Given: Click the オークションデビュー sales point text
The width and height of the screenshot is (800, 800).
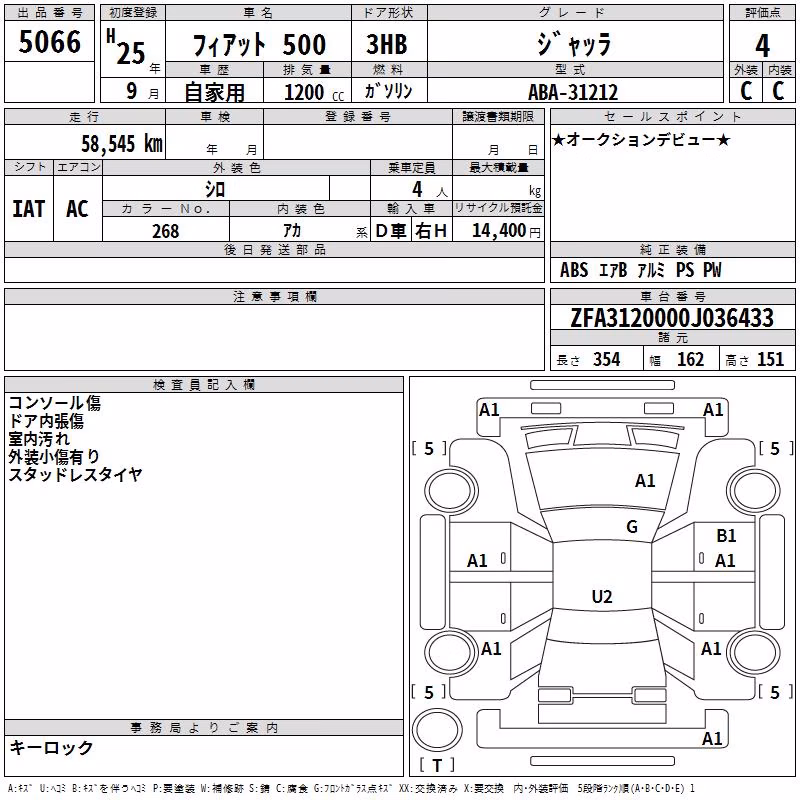Looking at the screenshot, I should click(641, 139).
